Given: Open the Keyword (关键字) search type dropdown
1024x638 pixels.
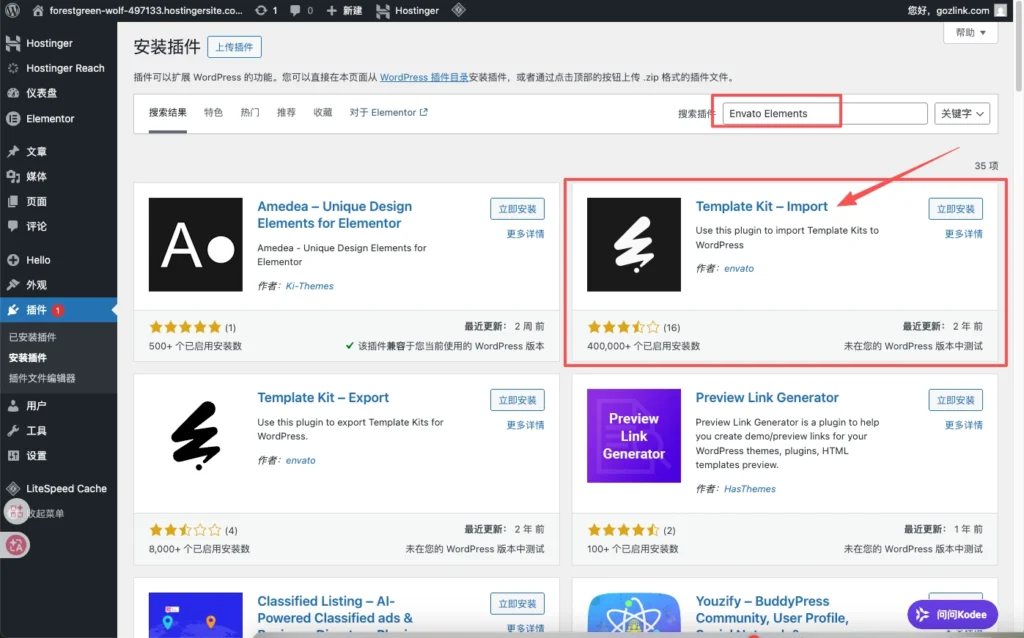Looking at the screenshot, I should click(962, 113).
